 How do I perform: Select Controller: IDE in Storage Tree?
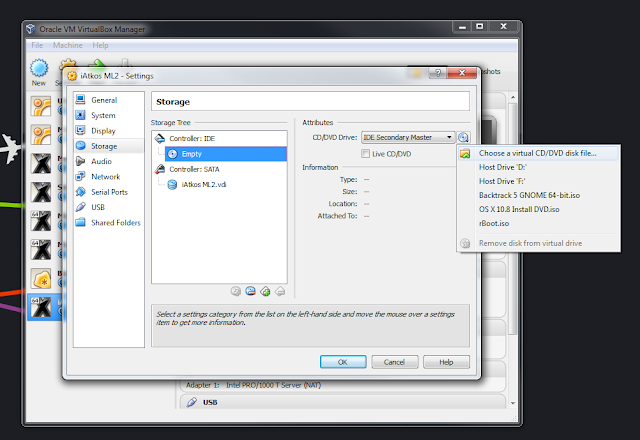[x=192, y=138]
